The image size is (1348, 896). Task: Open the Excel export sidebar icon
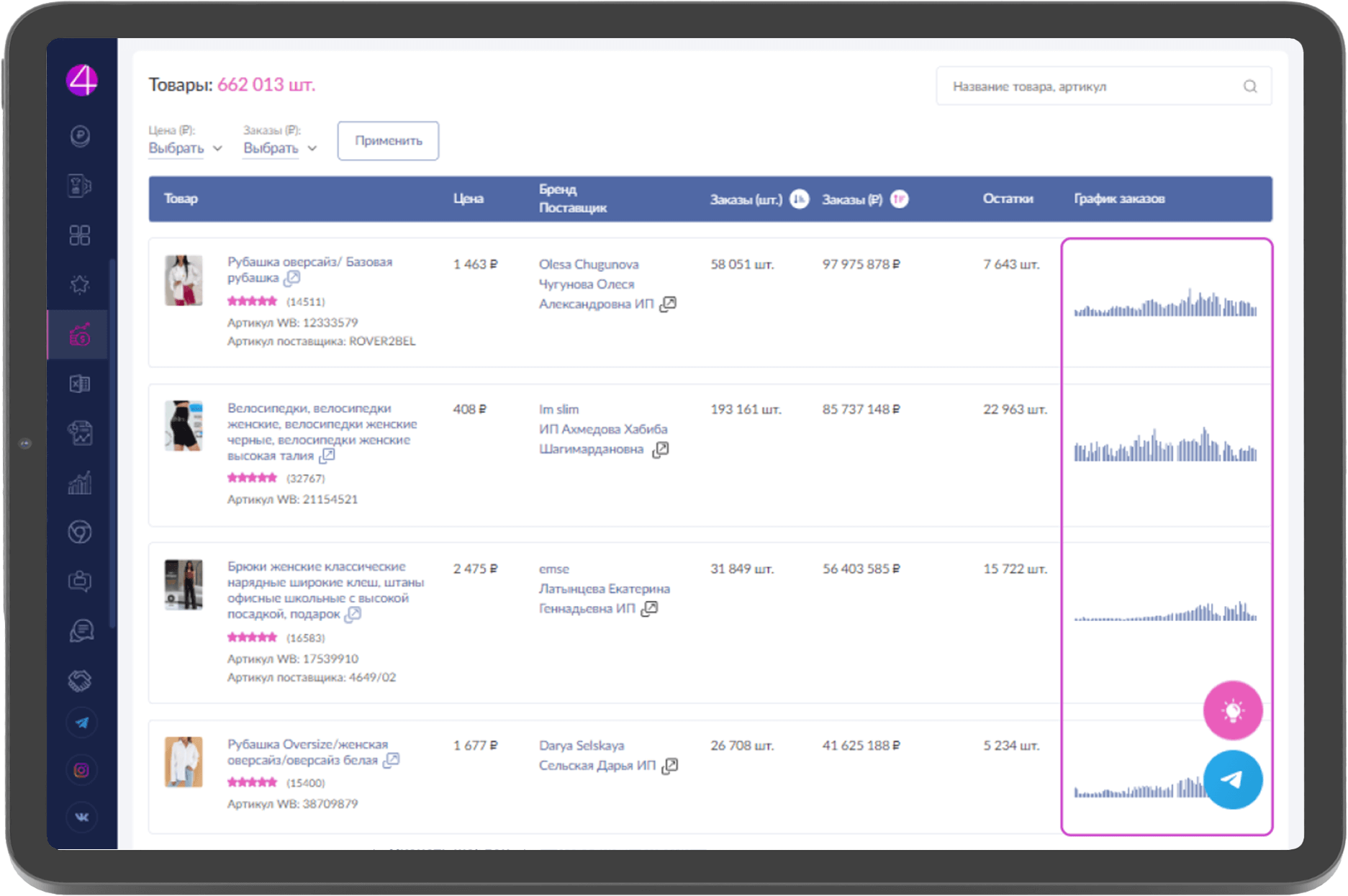click(80, 384)
